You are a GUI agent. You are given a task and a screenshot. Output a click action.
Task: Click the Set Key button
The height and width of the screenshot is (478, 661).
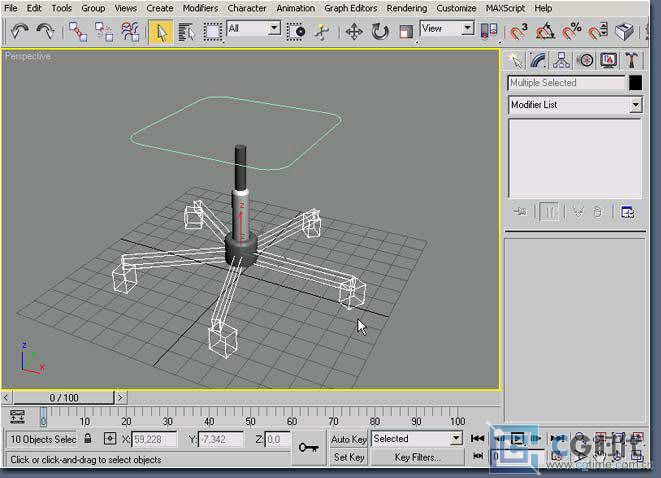click(x=349, y=457)
